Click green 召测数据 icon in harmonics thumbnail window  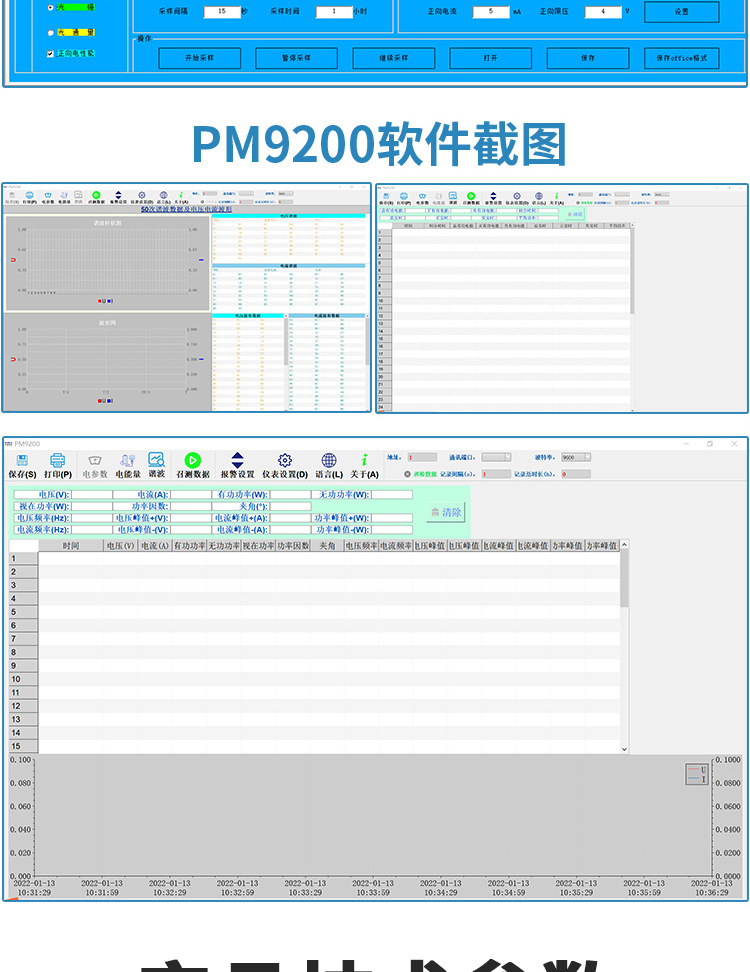click(x=96, y=195)
